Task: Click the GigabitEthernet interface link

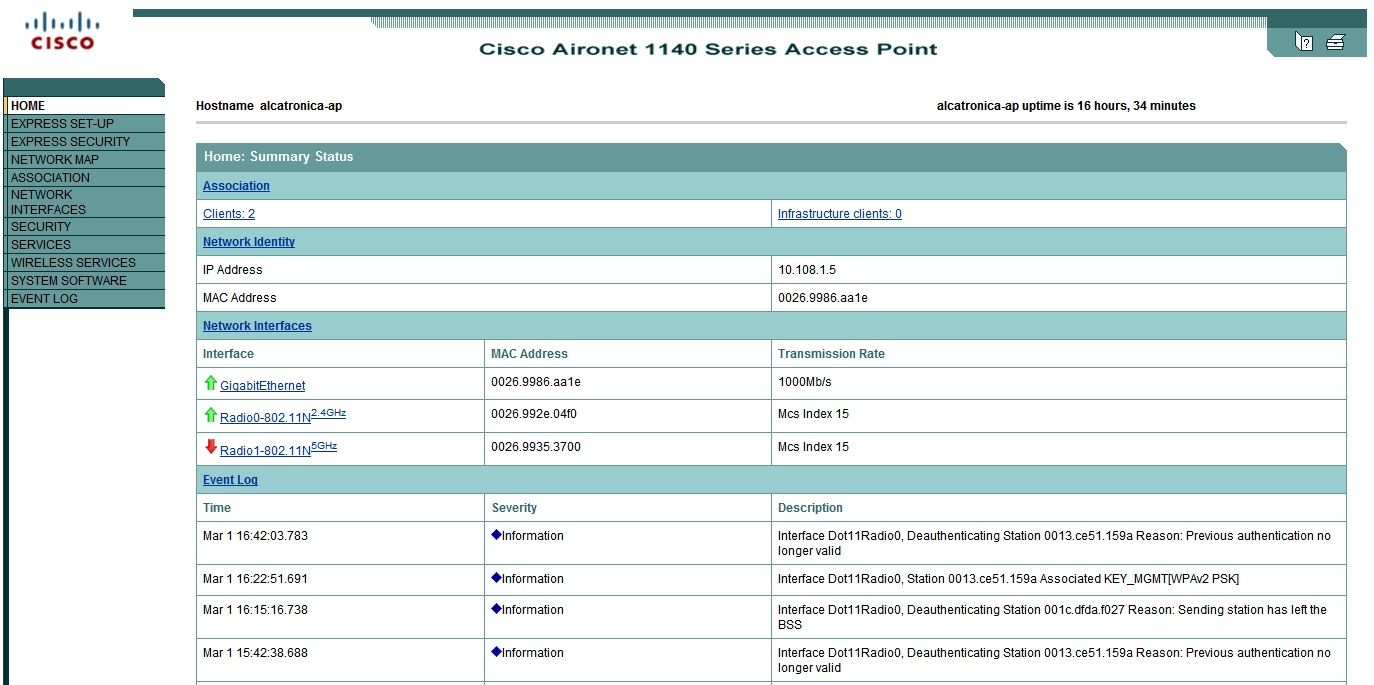Action: 262,386
